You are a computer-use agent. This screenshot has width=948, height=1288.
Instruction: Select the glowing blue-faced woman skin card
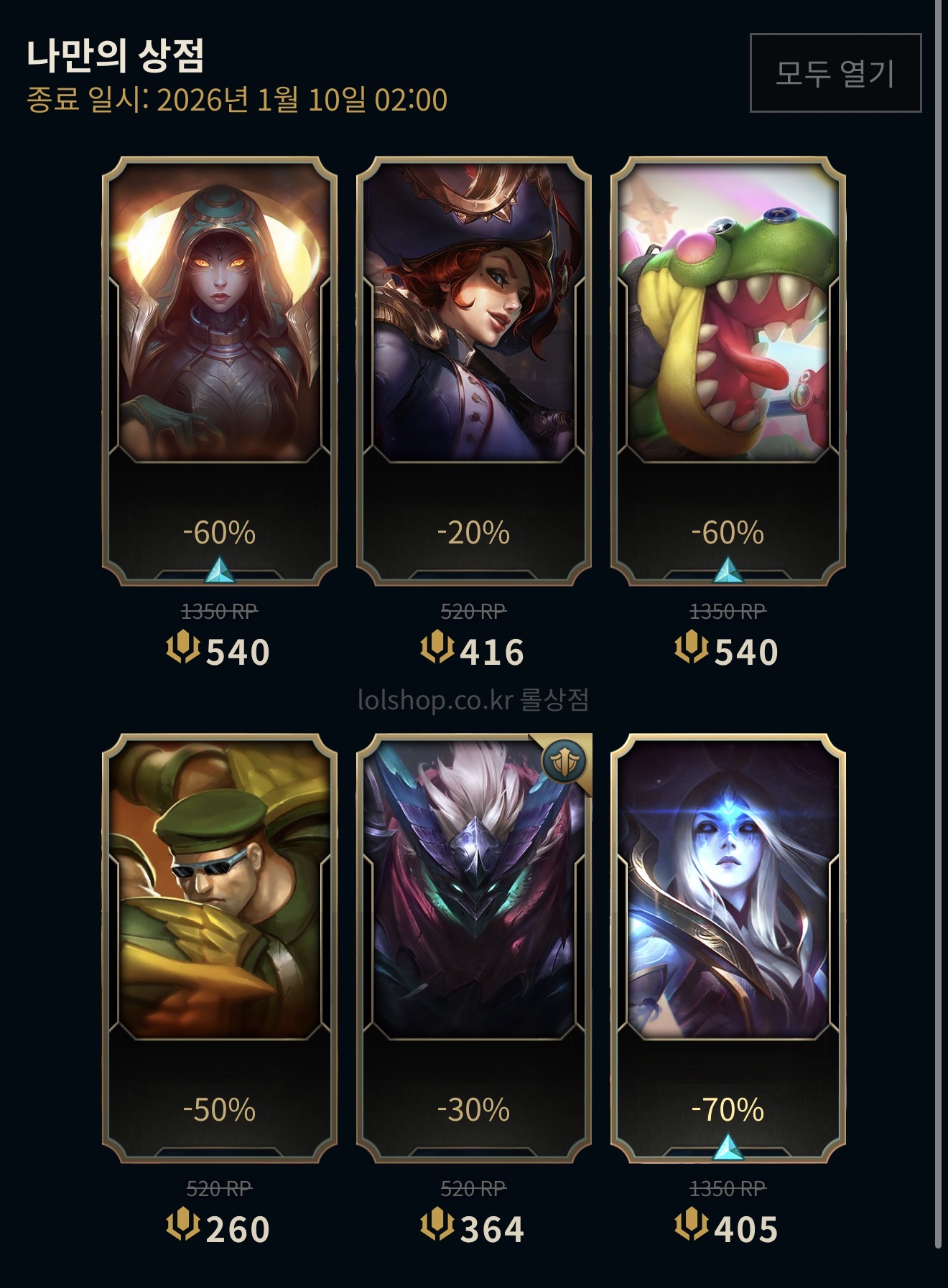pos(728,948)
